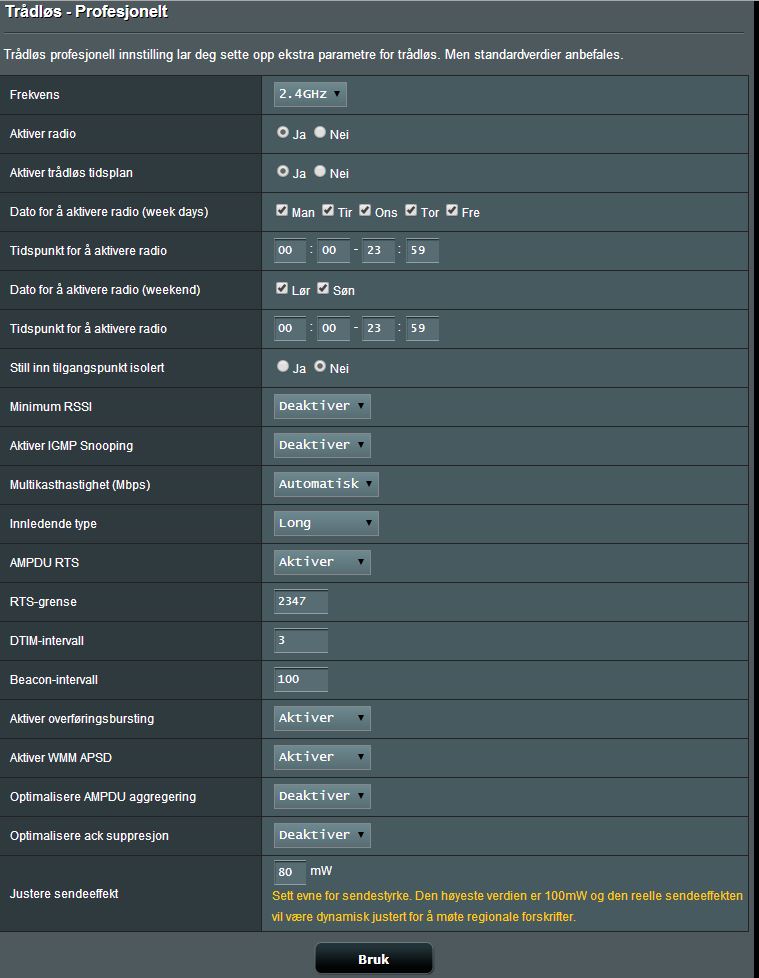Screen dimensions: 759x978
Task: Click the yellow 'Sett evne for sendestyrke' note
Action: tap(507, 906)
